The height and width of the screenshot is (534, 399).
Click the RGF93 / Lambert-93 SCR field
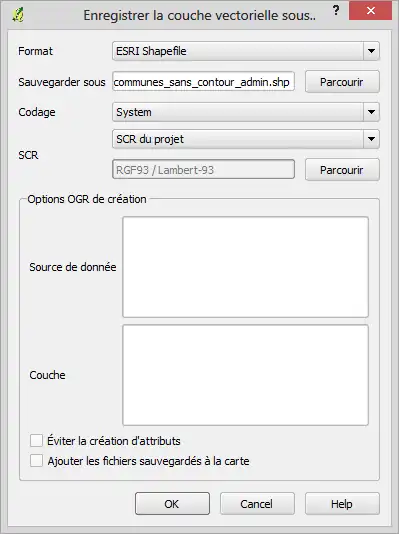pos(203,169)
